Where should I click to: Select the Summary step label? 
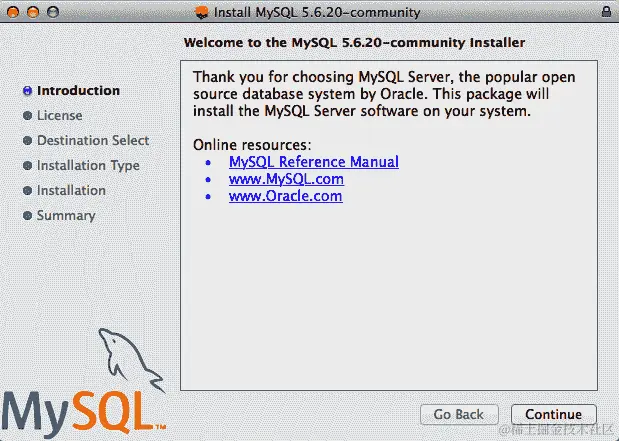(66, 216)
